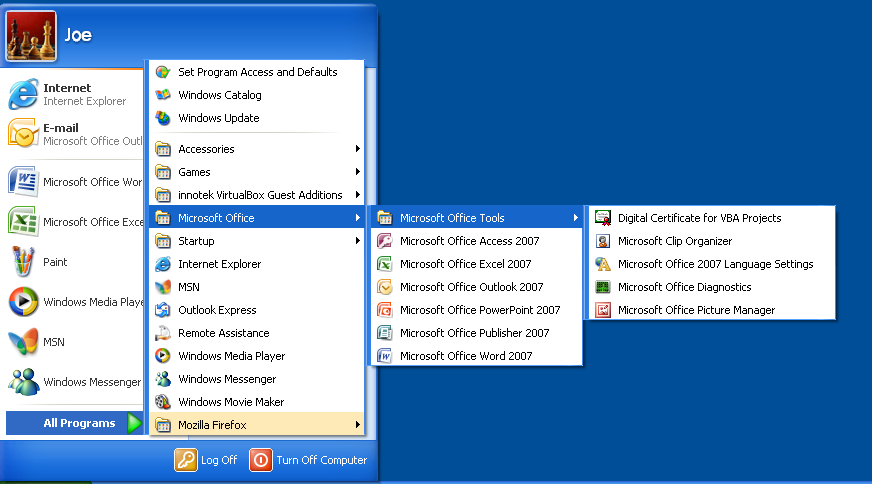Click Set Program Access and Defaults icon
Viewport: 872px width, 484px height.
[163, 72]
